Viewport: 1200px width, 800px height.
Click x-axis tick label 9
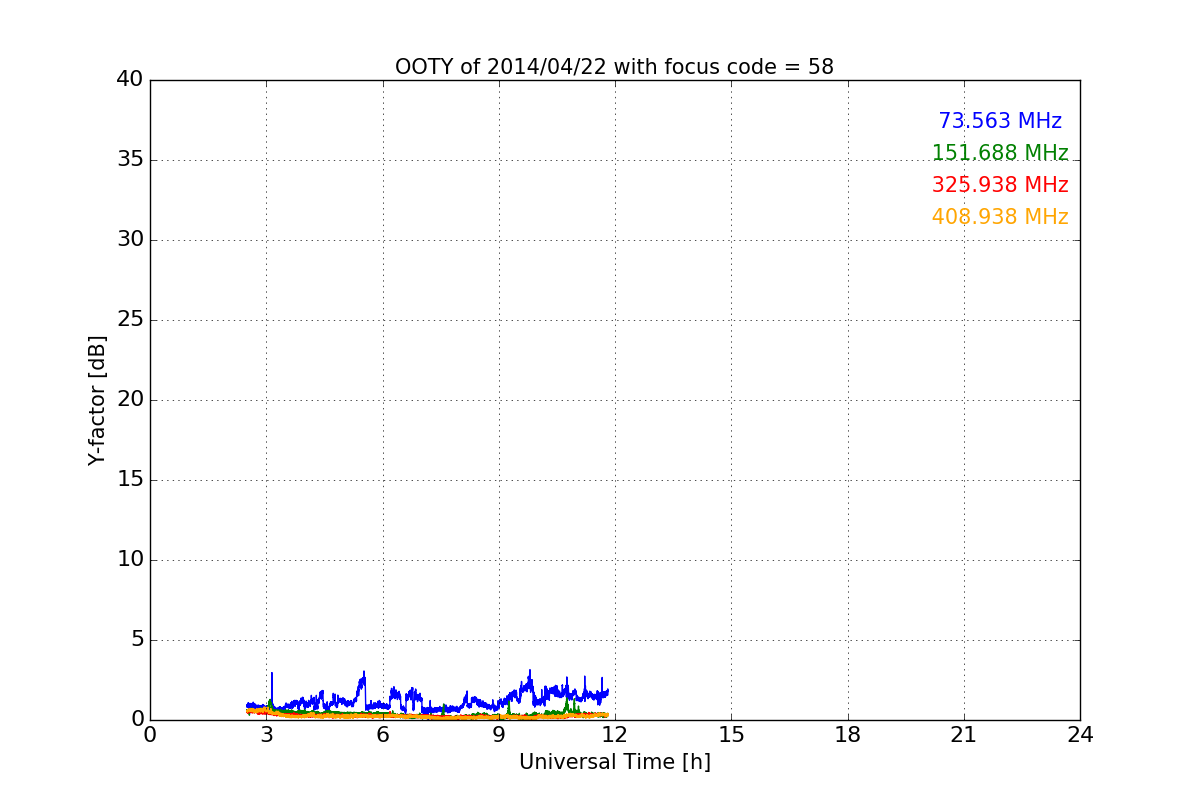499,734
